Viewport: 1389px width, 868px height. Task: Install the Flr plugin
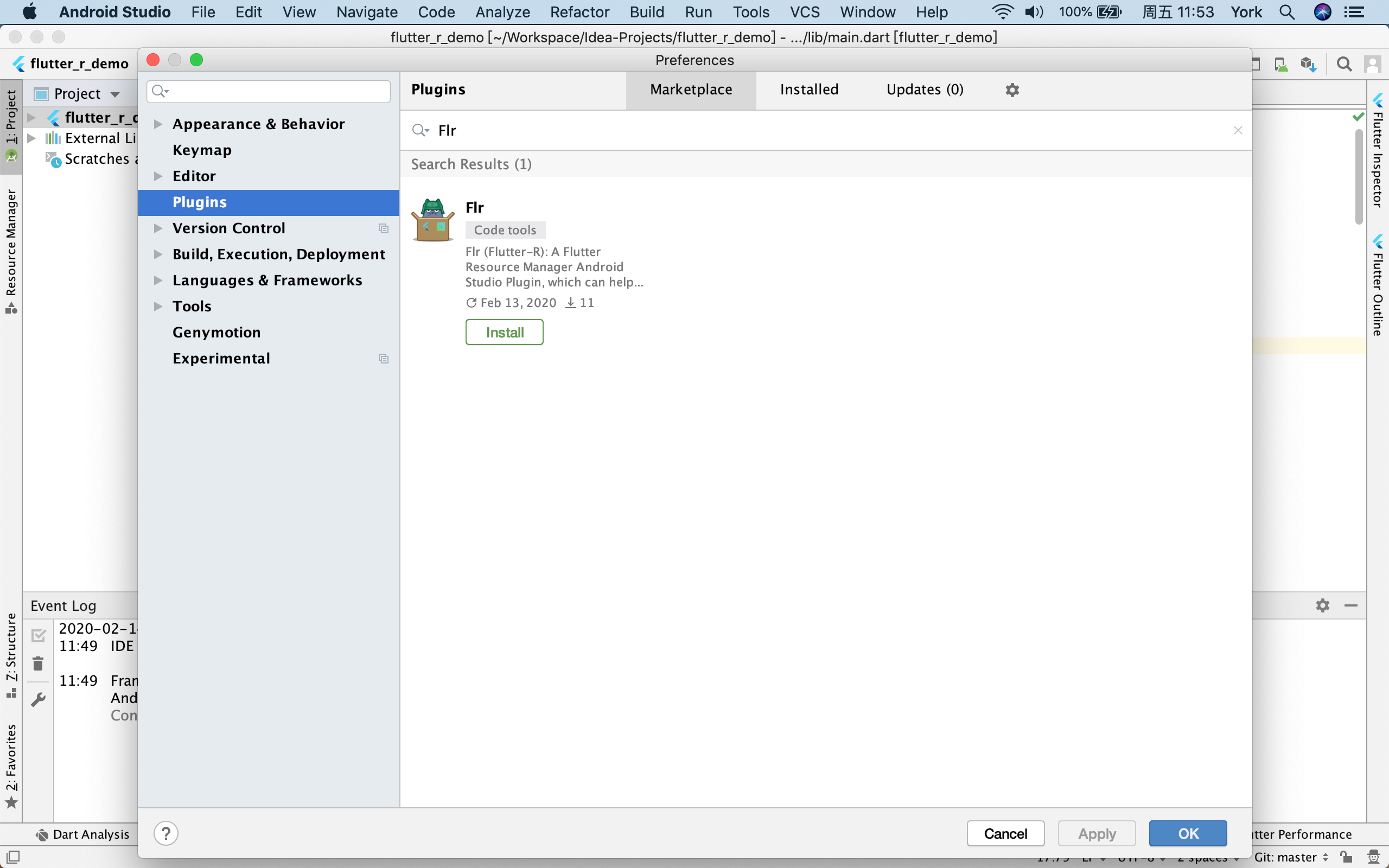[504, 333]
